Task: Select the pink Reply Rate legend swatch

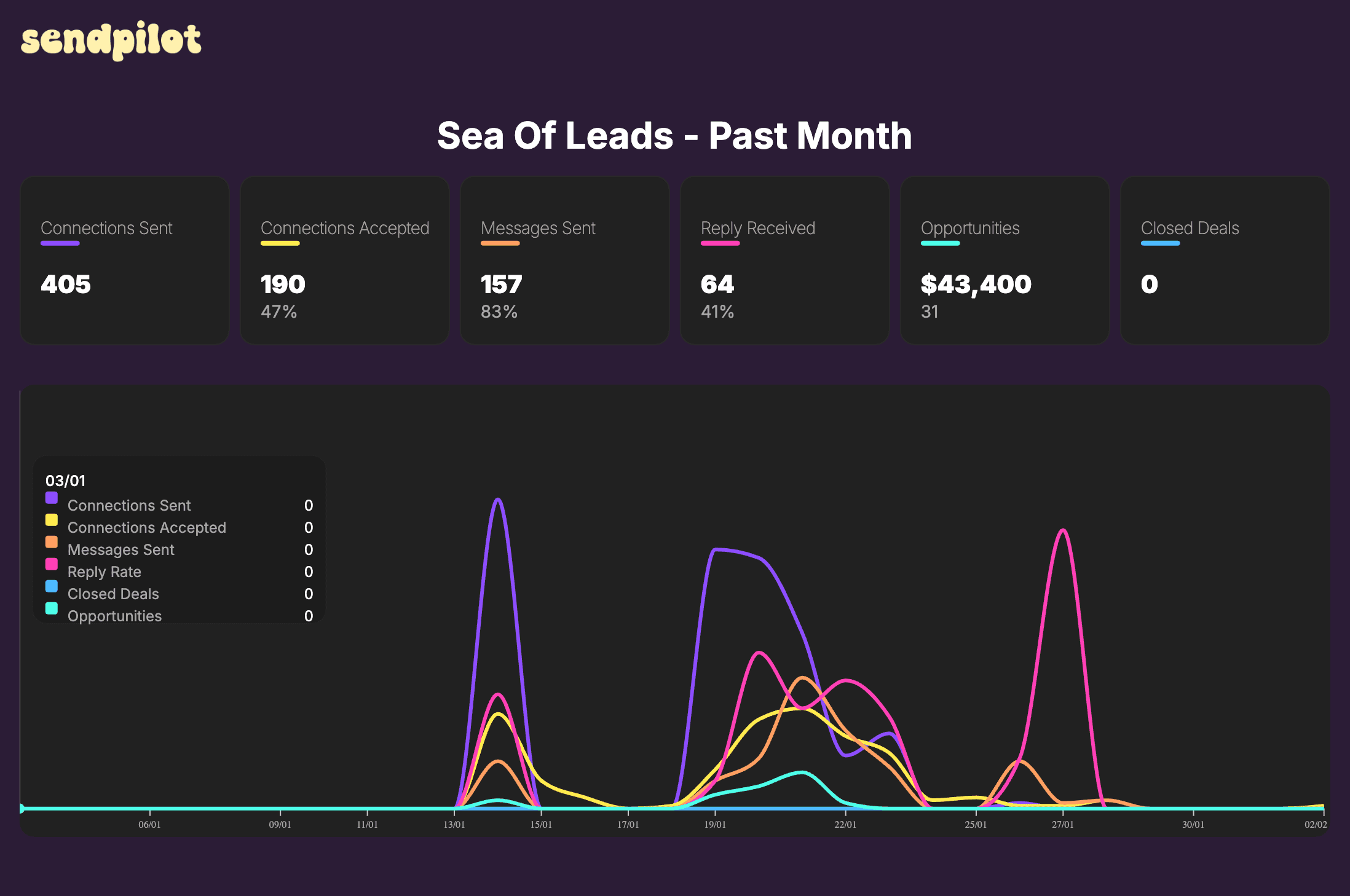Action: pos(52,564)
